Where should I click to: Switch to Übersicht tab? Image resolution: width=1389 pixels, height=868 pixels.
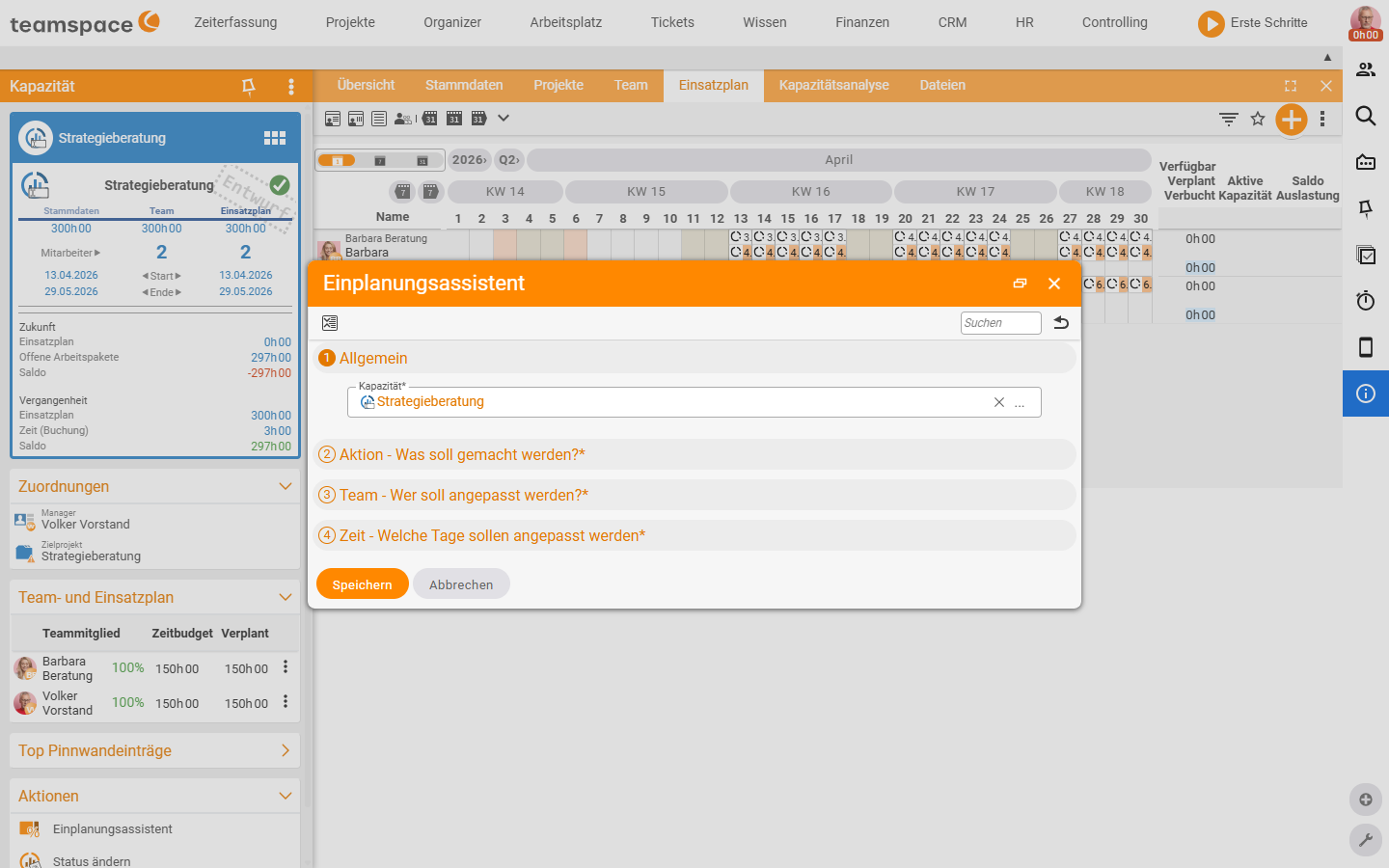[367, 85]
